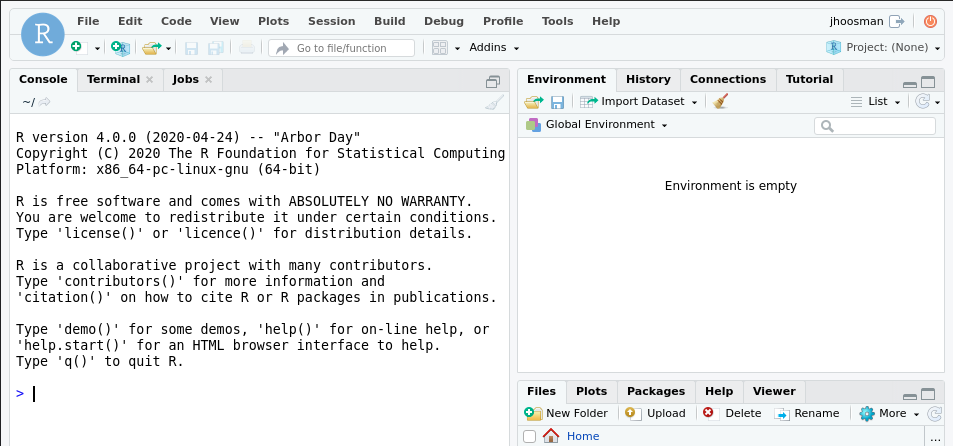
Task: Open New File dropdown arrow
Action: pyautogui.click(x=97, y=48)
